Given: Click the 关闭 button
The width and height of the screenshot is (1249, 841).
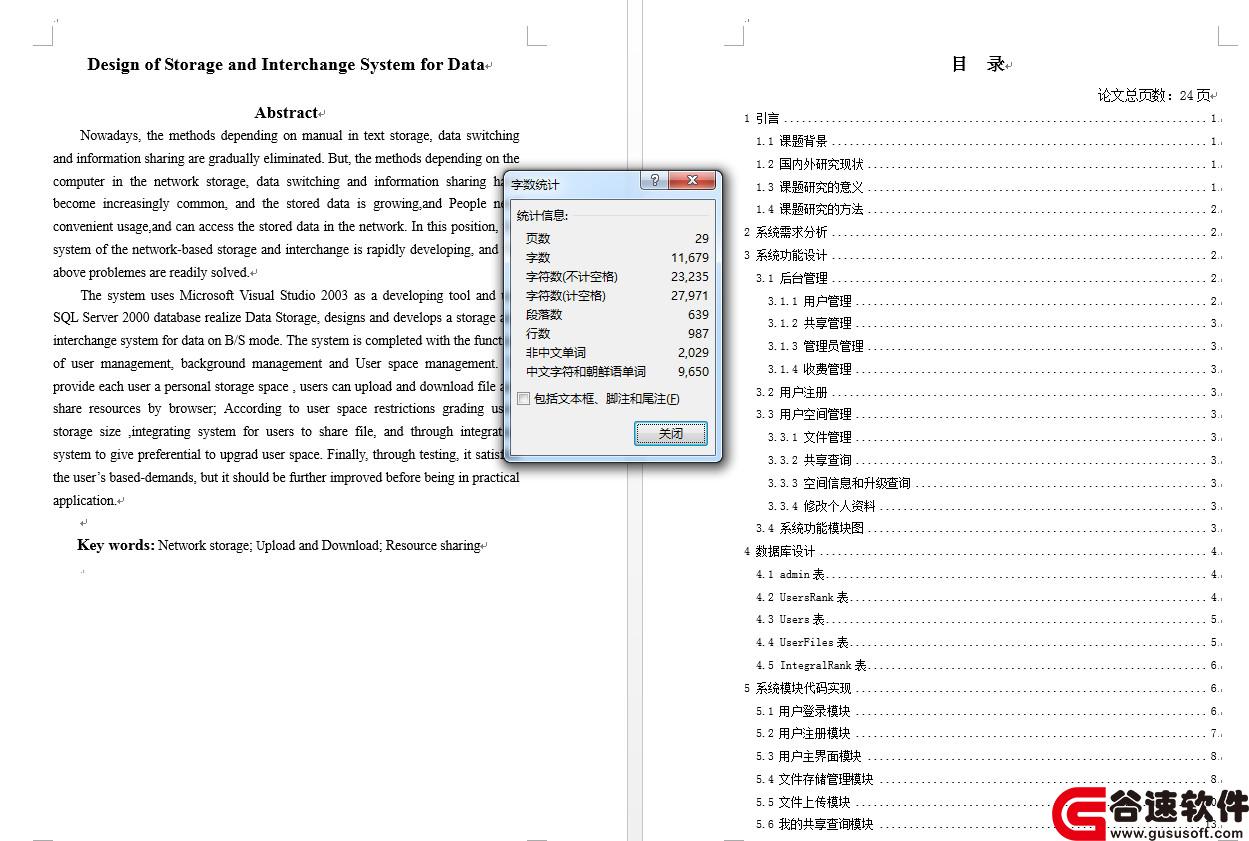Looking at the screenshot, I should [x=671, y=434].
